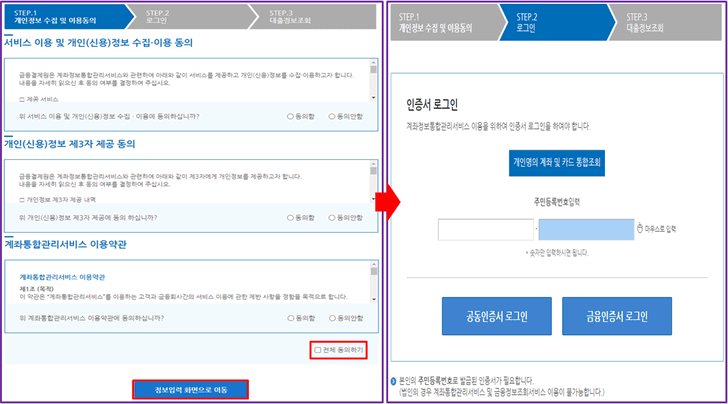Image resolution: width=728 pixels, height=404 pixels.
Task: Click 공동인증서 로그인 button
Action: click(497, 316)
